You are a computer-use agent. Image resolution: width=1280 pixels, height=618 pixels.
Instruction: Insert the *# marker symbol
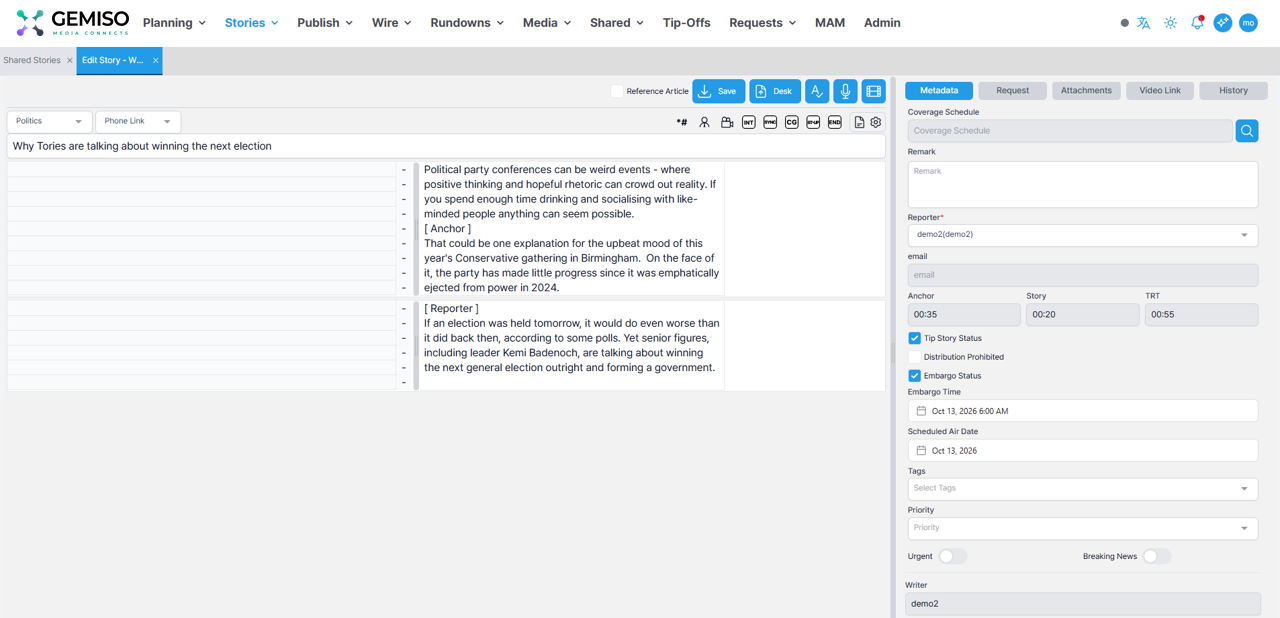[682, 122]
